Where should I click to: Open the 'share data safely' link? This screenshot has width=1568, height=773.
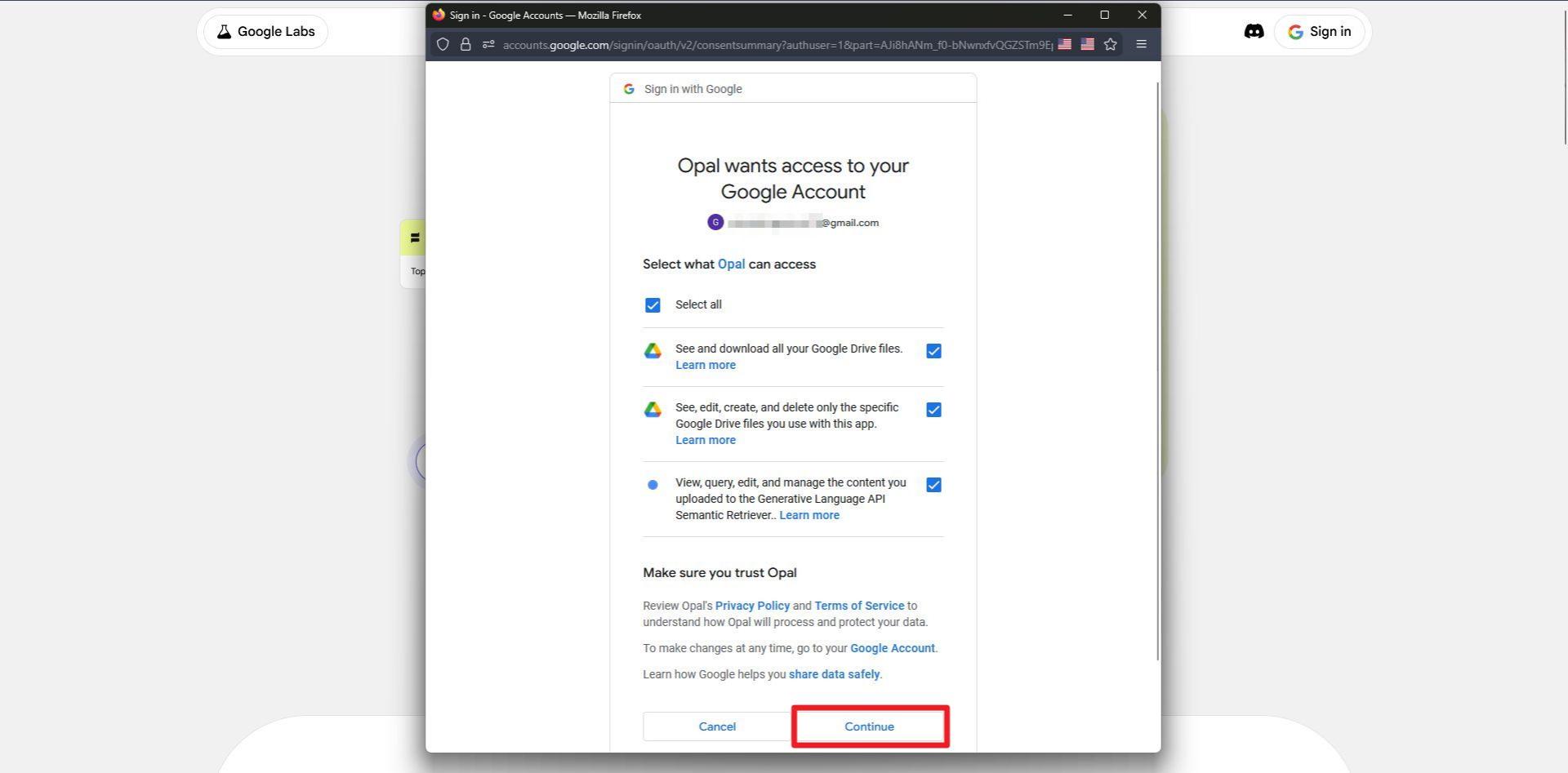834,674
